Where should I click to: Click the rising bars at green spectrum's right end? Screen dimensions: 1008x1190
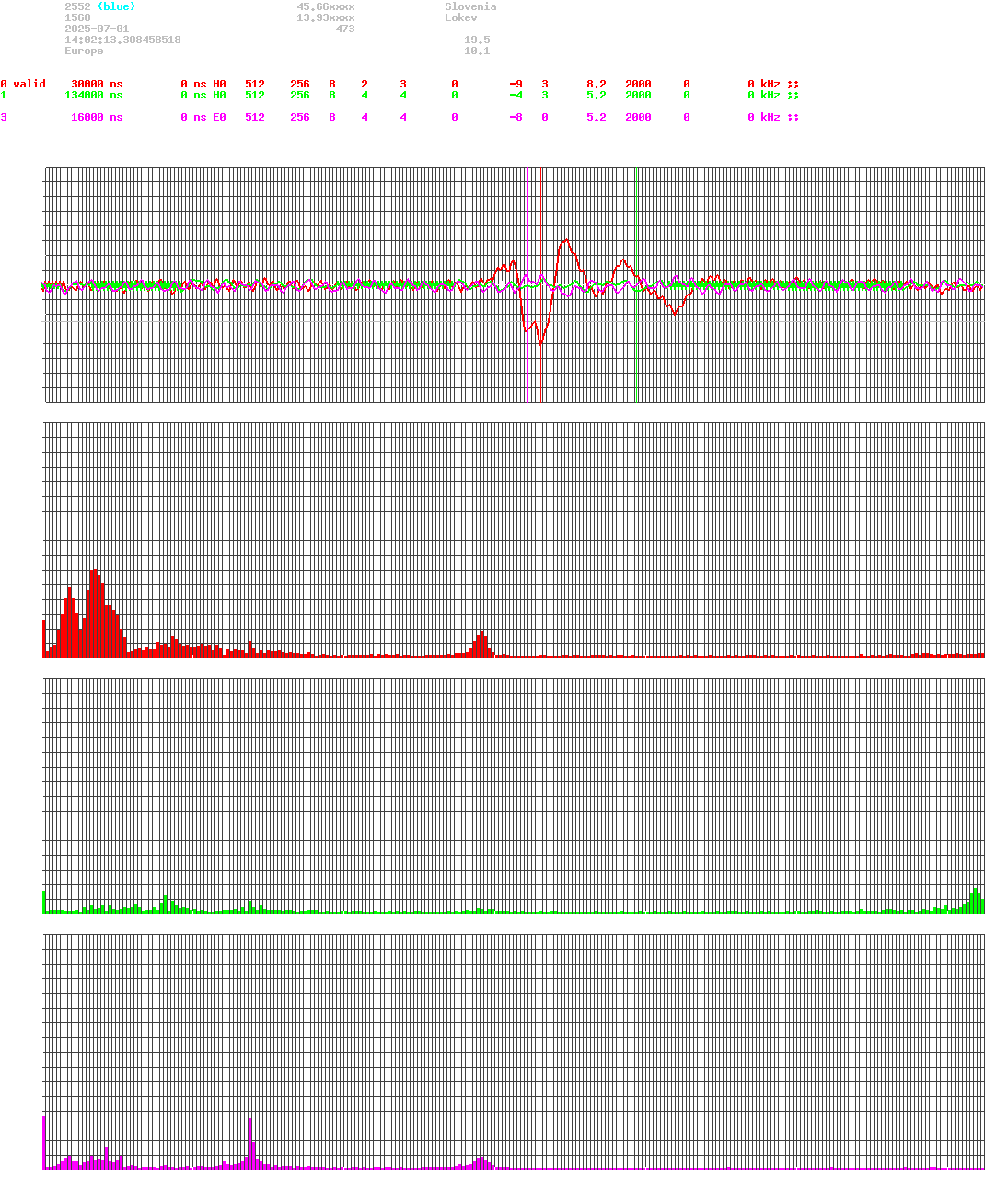[x=973, y=901]
